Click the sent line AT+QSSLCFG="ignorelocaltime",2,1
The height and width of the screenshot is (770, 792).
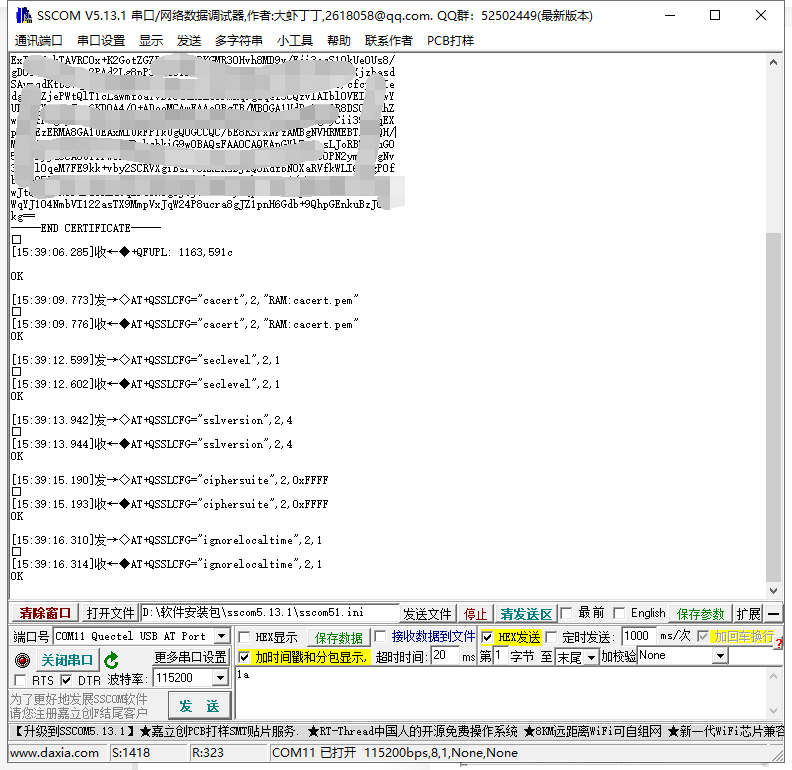click(167, 540)
